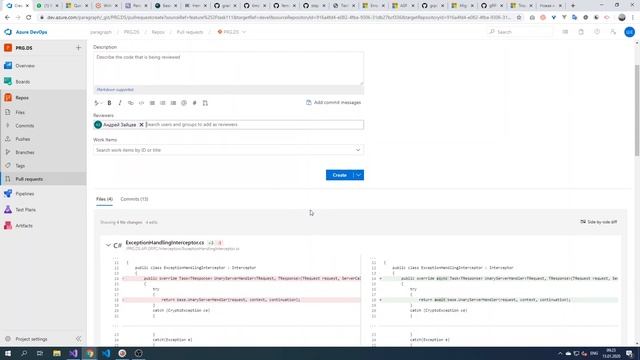Insert bulleted list via toolbar

coord(152,103)
